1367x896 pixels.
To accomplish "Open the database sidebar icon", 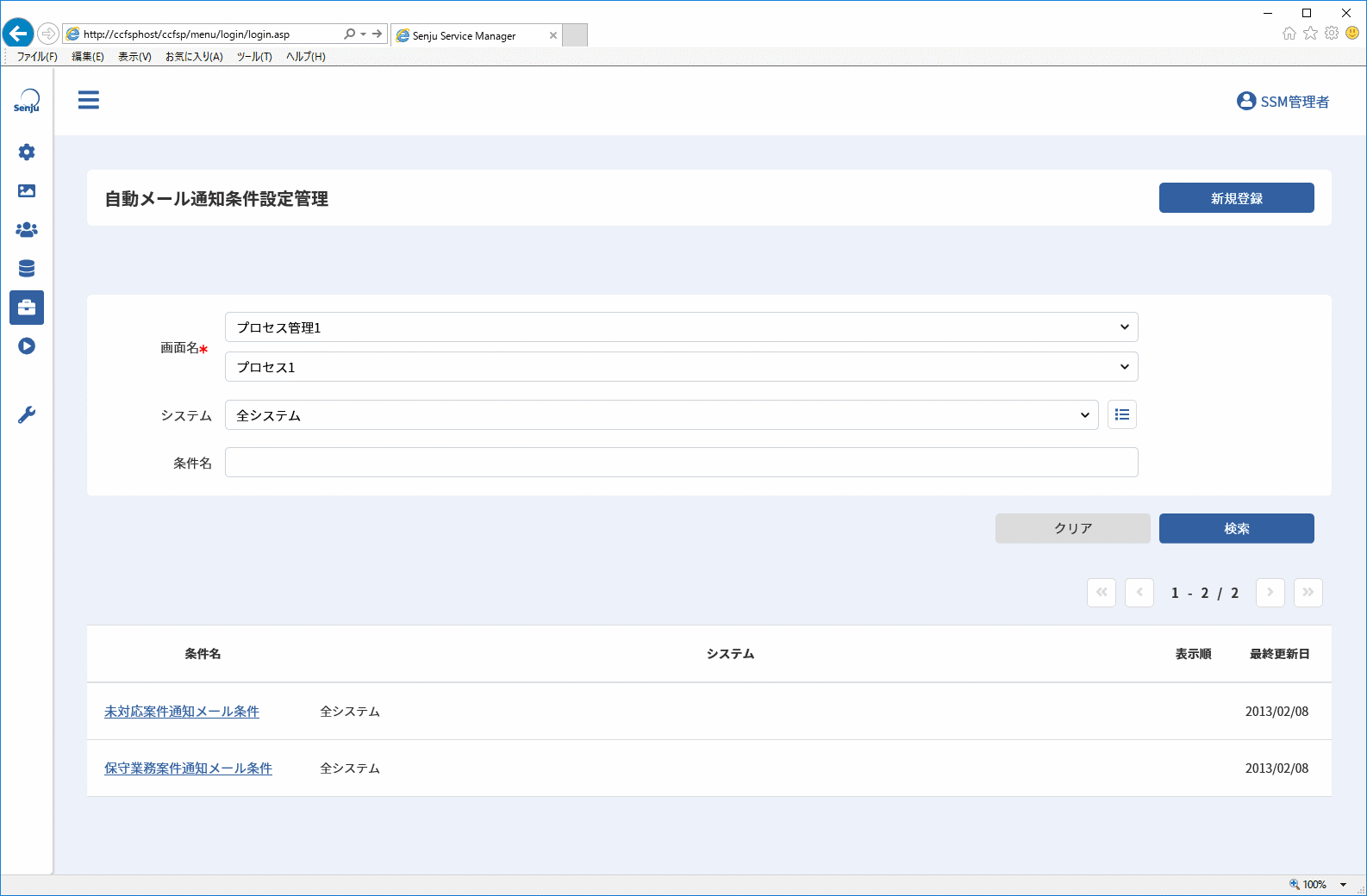I will click(27, 269).
